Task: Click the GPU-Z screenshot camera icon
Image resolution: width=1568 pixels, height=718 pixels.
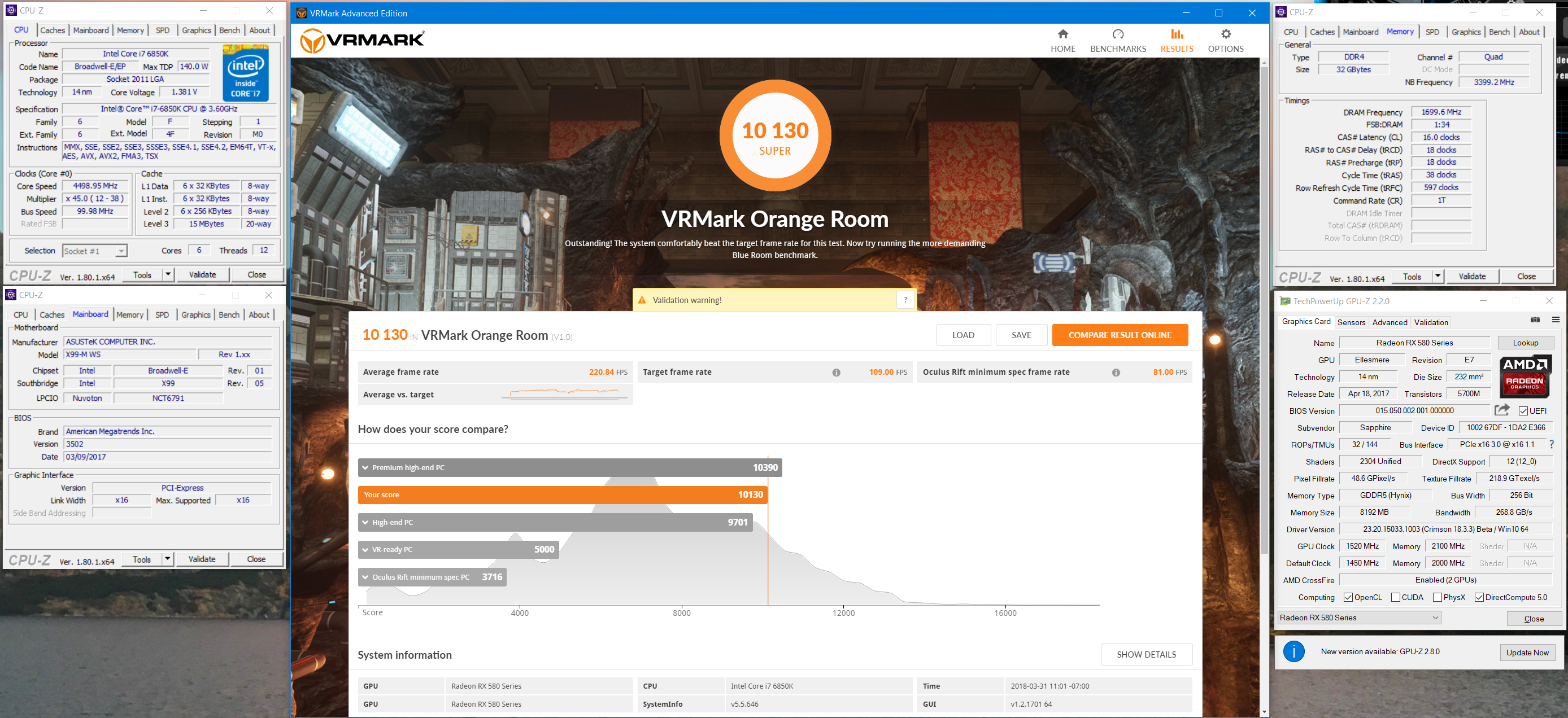Action: click(1535, 320)
